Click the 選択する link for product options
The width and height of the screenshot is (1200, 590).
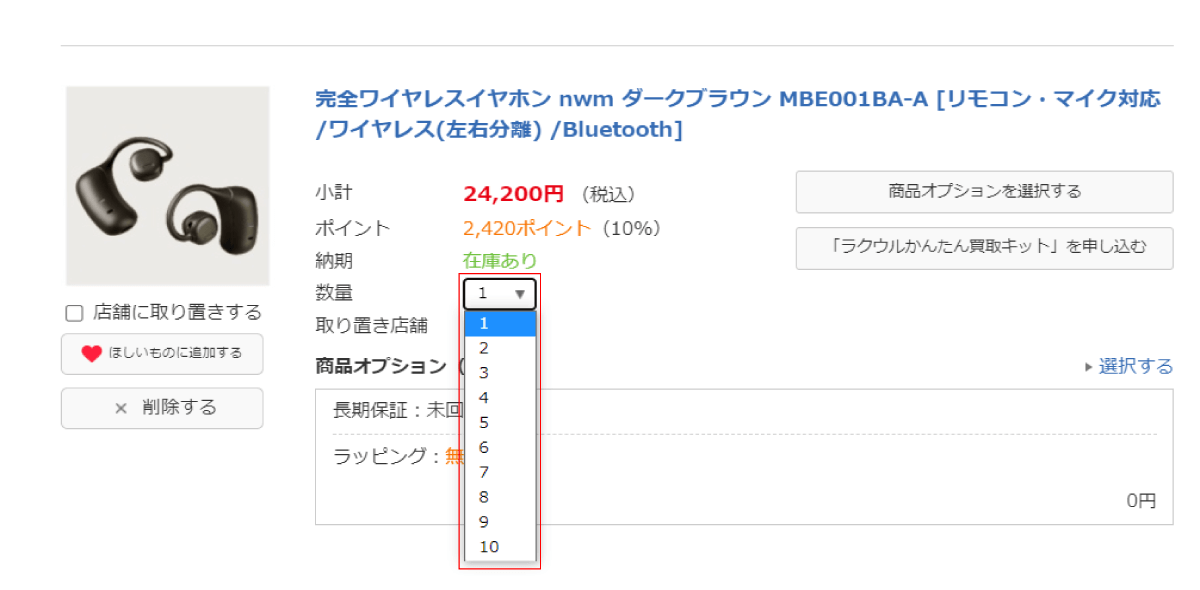point(1135,367)
